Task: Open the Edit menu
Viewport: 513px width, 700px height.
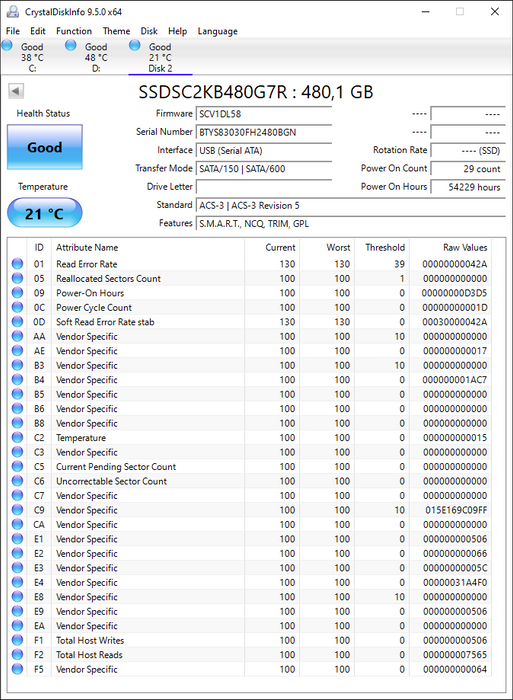Action: [x=38, y=31]
